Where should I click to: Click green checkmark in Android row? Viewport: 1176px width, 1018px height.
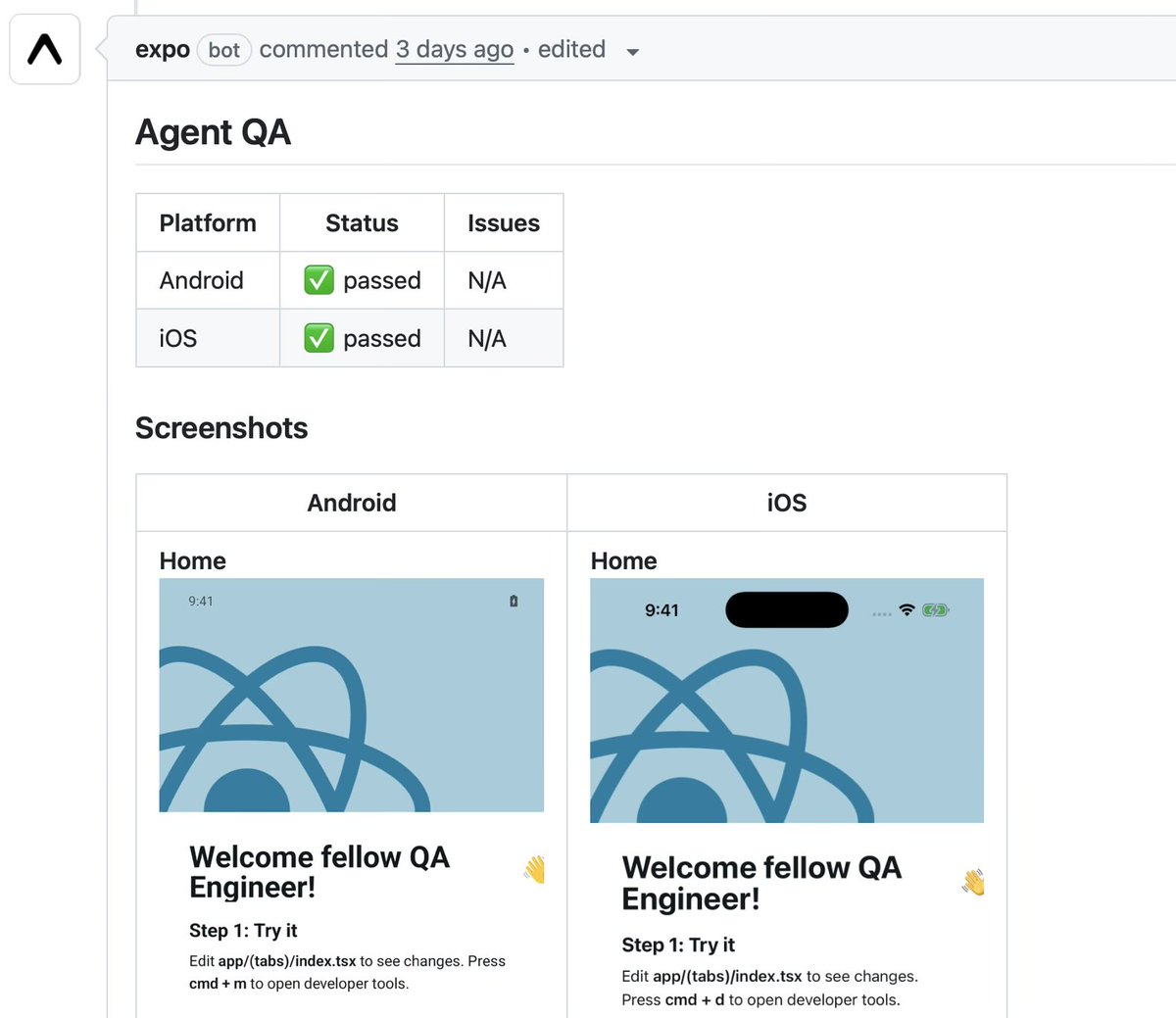tap(318, 280)
